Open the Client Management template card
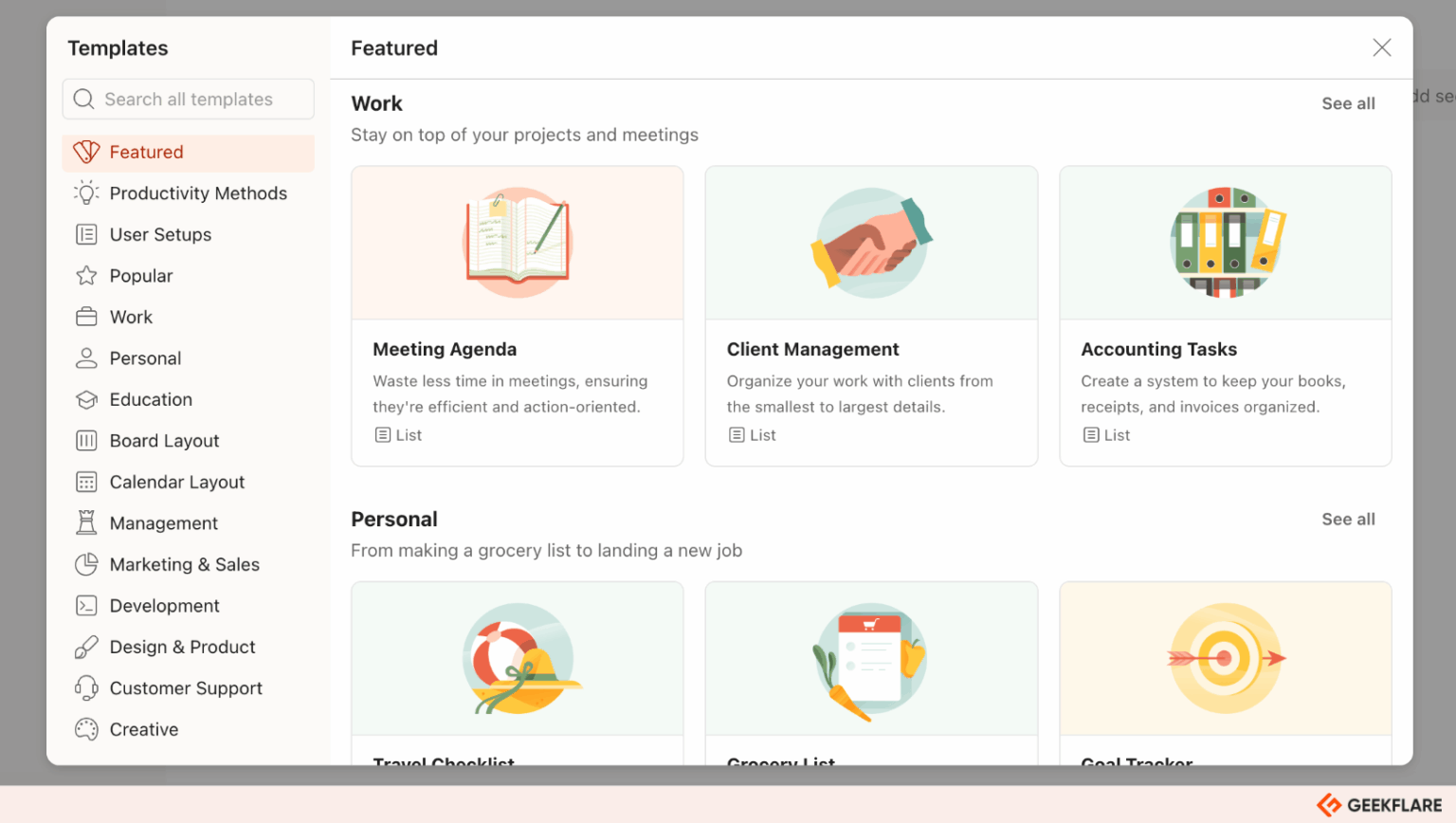The image size is (1456, 823). [x=870, y=316]
